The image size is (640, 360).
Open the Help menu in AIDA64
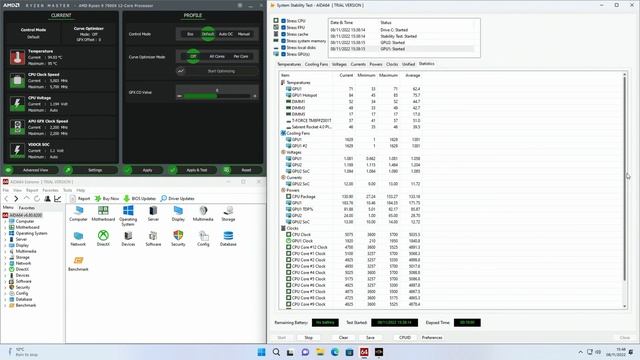[x=81, y=190]
